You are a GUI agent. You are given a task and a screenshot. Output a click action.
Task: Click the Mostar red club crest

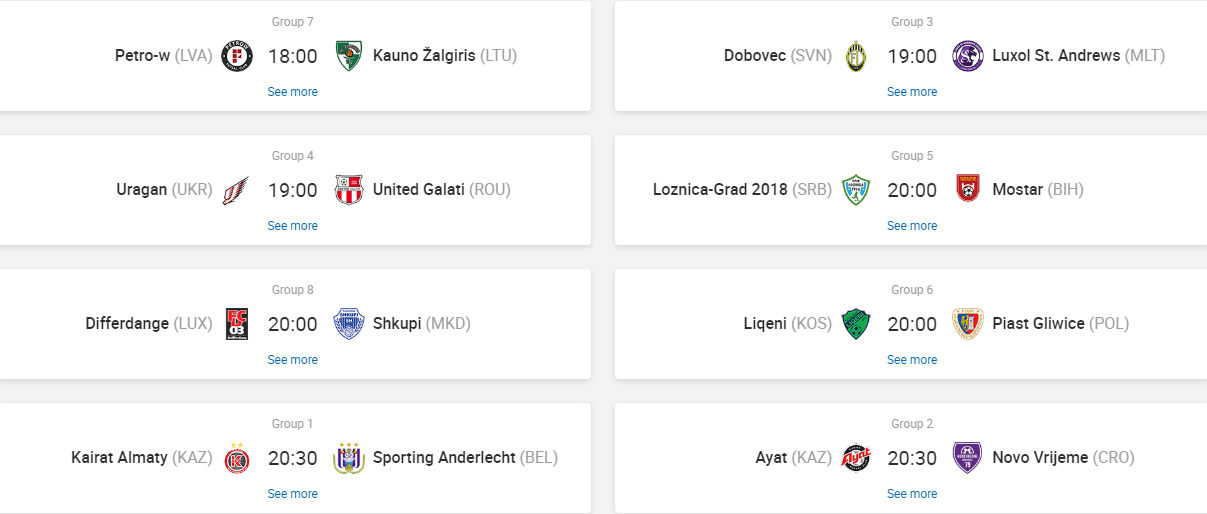[968, 190]
